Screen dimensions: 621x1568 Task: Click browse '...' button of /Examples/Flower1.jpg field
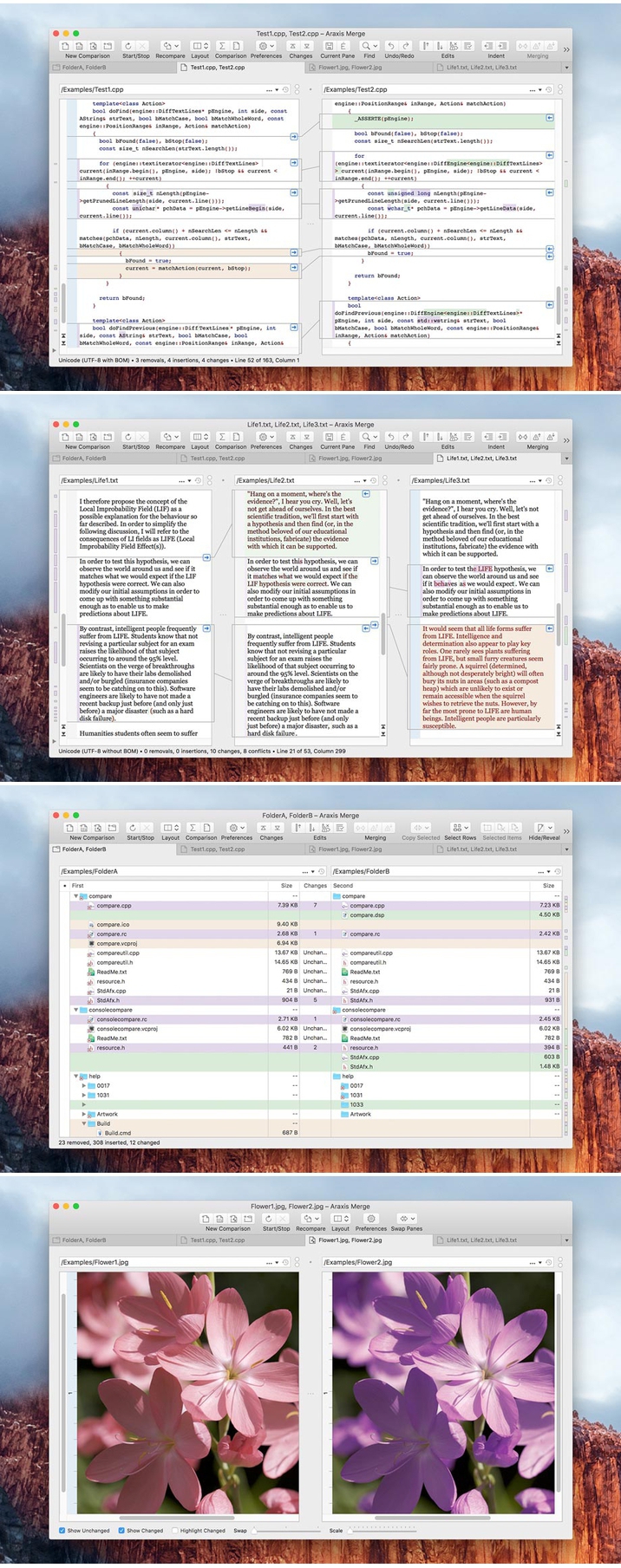click(269, 1262)
